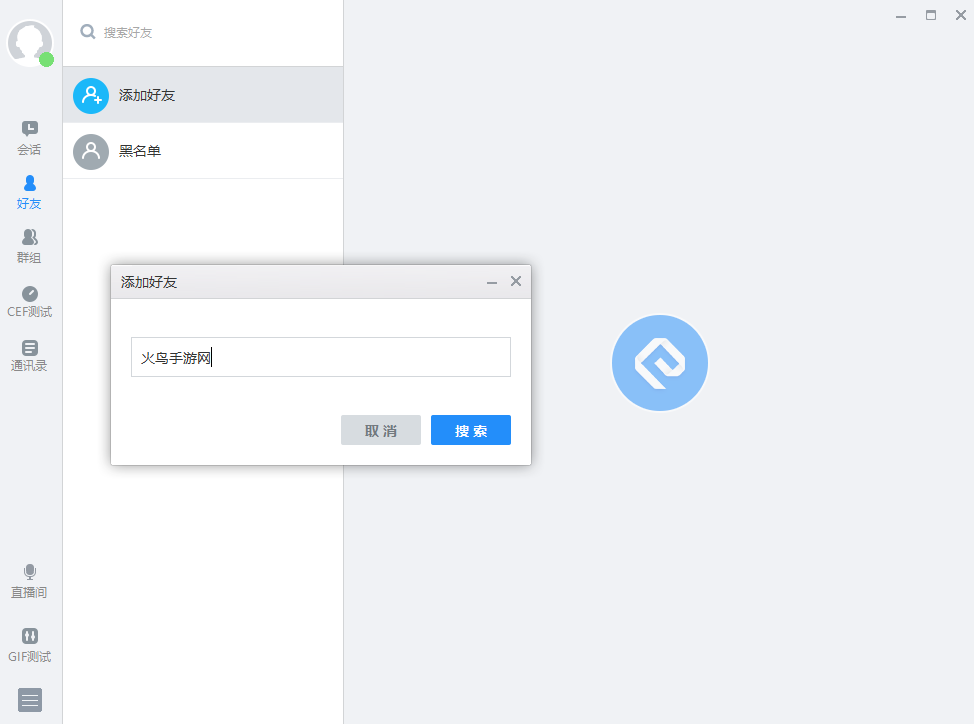Screen dimensions: 974x724
Task: Click the 搜索 button
Action: tap(471, 430)
